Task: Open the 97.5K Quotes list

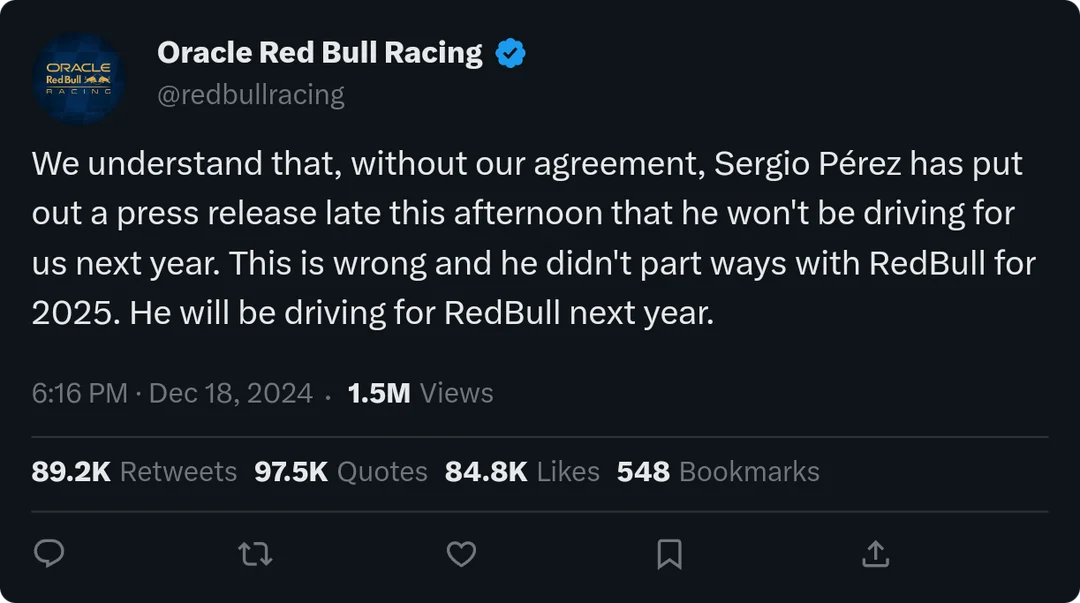Action: (341, 472)
